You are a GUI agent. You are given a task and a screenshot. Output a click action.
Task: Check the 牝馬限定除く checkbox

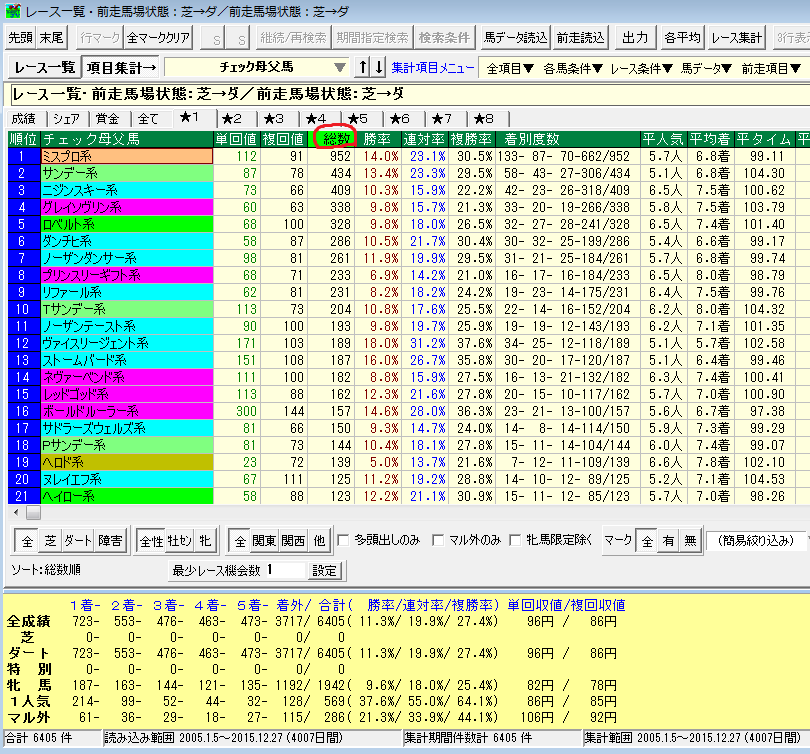point(516,540)
